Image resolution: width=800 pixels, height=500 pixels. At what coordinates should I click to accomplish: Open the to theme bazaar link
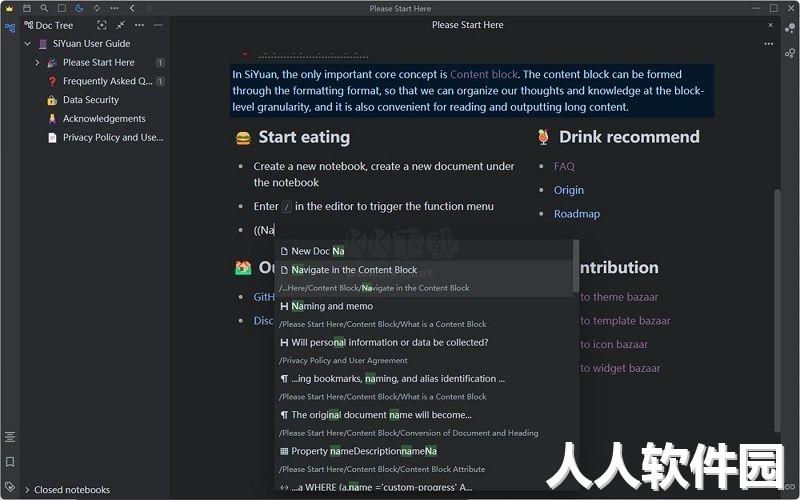(619, 297)
